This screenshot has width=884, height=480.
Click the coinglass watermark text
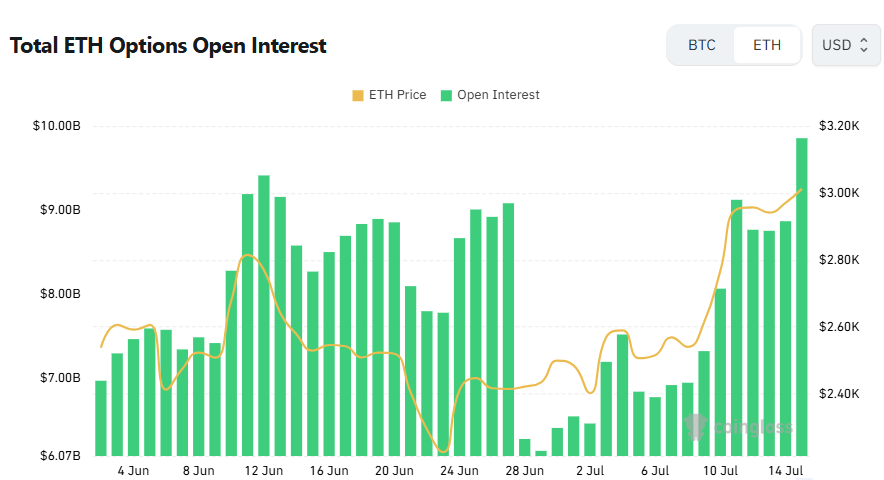pos(753,427)
